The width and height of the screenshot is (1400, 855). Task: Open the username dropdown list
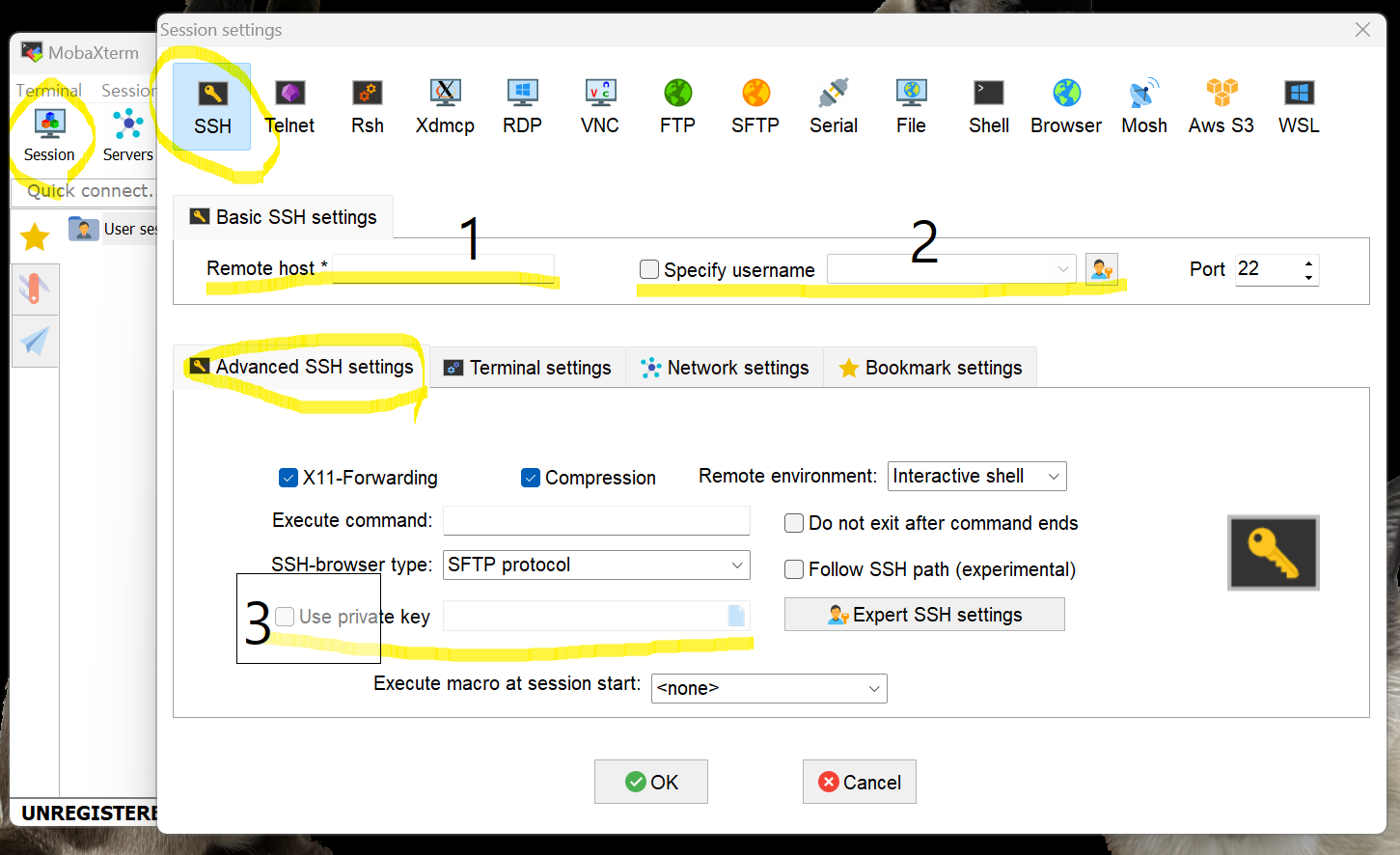coord(1062,269)
